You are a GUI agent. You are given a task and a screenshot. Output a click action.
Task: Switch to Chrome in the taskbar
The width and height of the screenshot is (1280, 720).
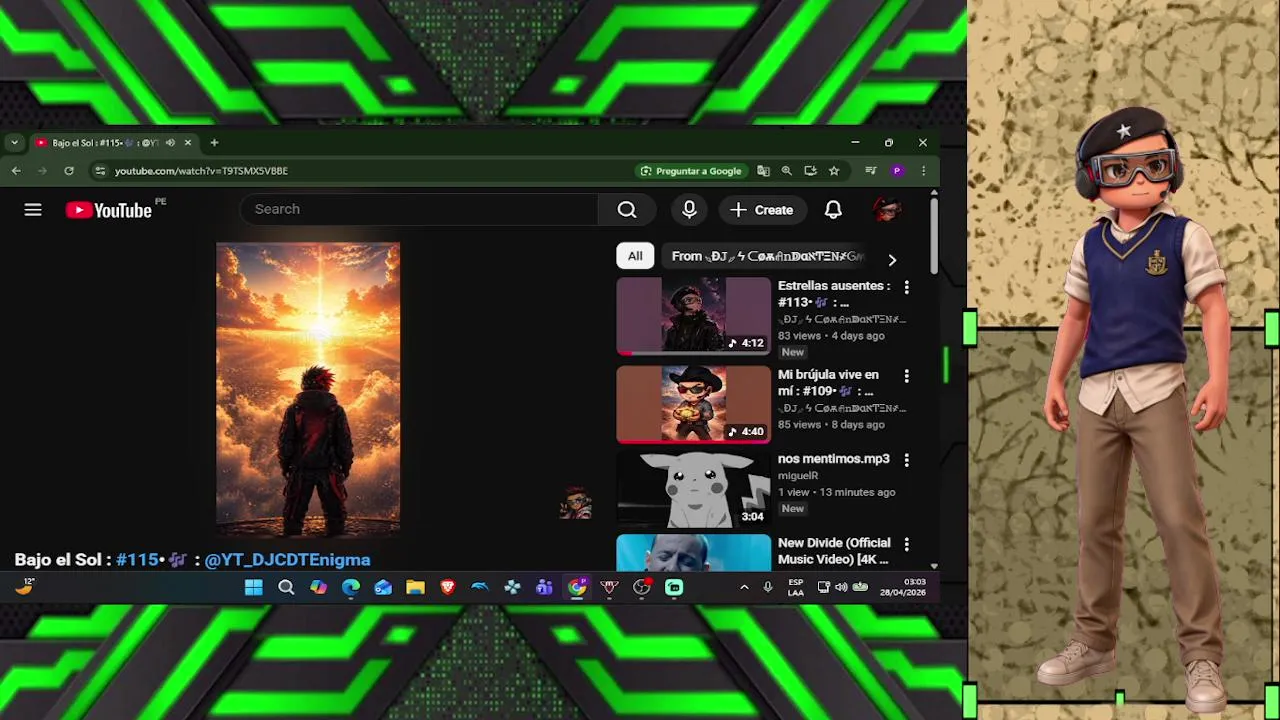point(577,588)
